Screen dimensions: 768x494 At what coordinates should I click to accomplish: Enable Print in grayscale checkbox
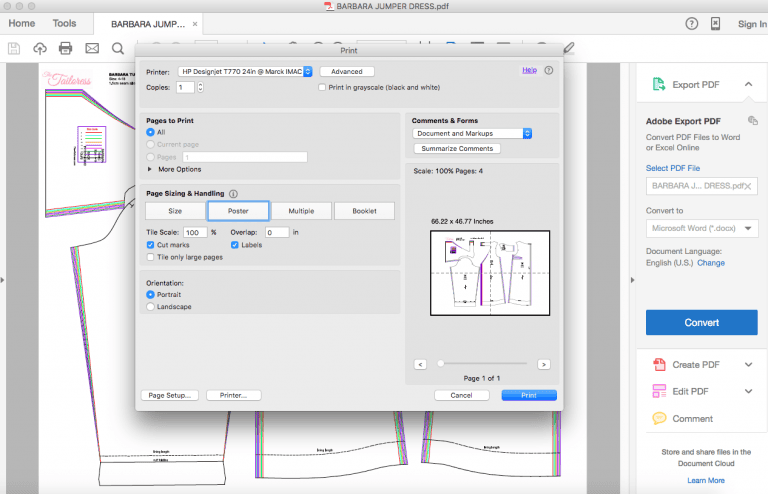click(322, 87)
